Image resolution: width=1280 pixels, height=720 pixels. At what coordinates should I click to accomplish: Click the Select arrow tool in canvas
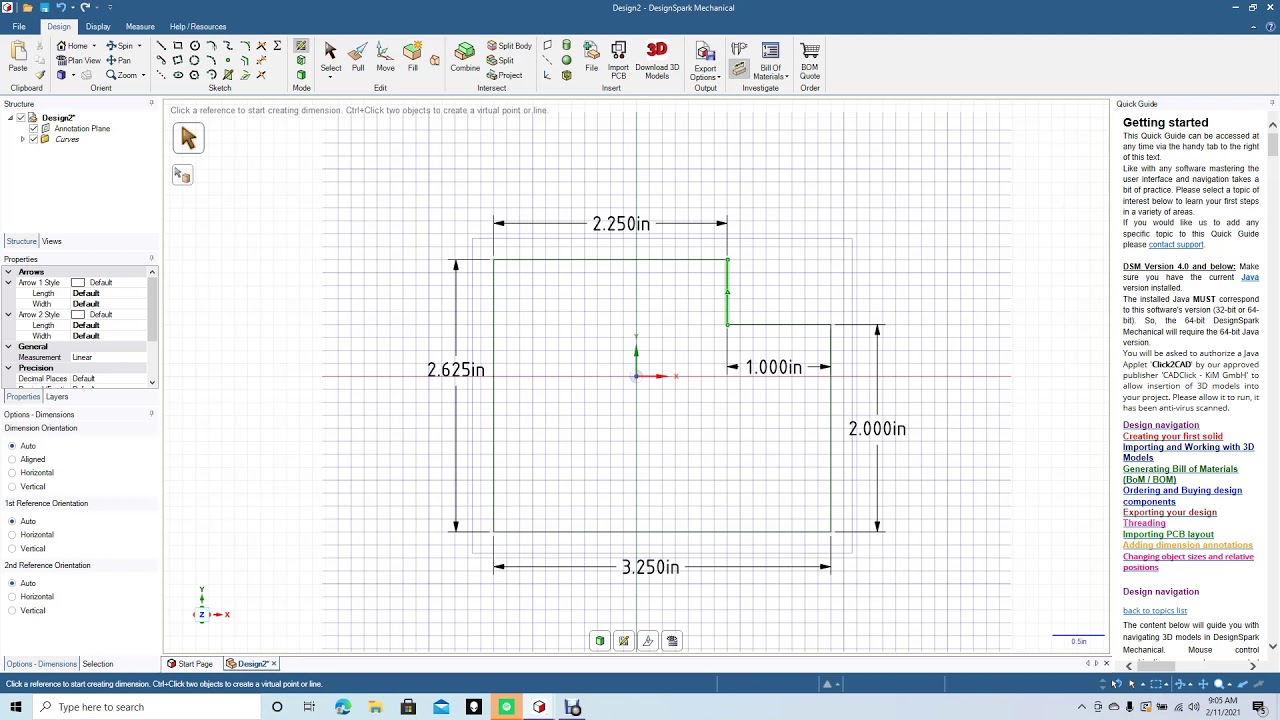click(188, 139)
